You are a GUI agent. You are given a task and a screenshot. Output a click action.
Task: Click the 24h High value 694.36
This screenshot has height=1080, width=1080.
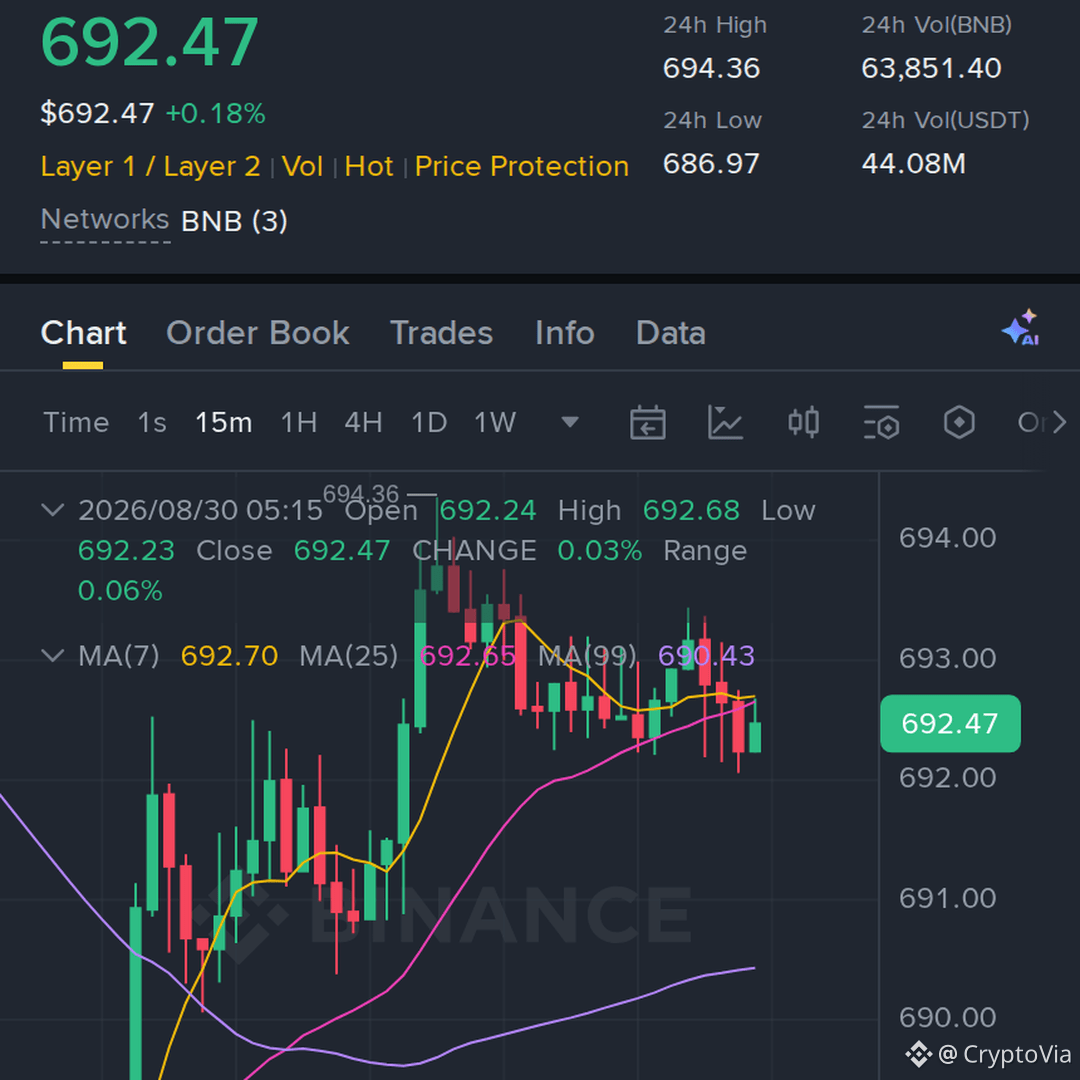pyautogui.click(x=712, y=68)
